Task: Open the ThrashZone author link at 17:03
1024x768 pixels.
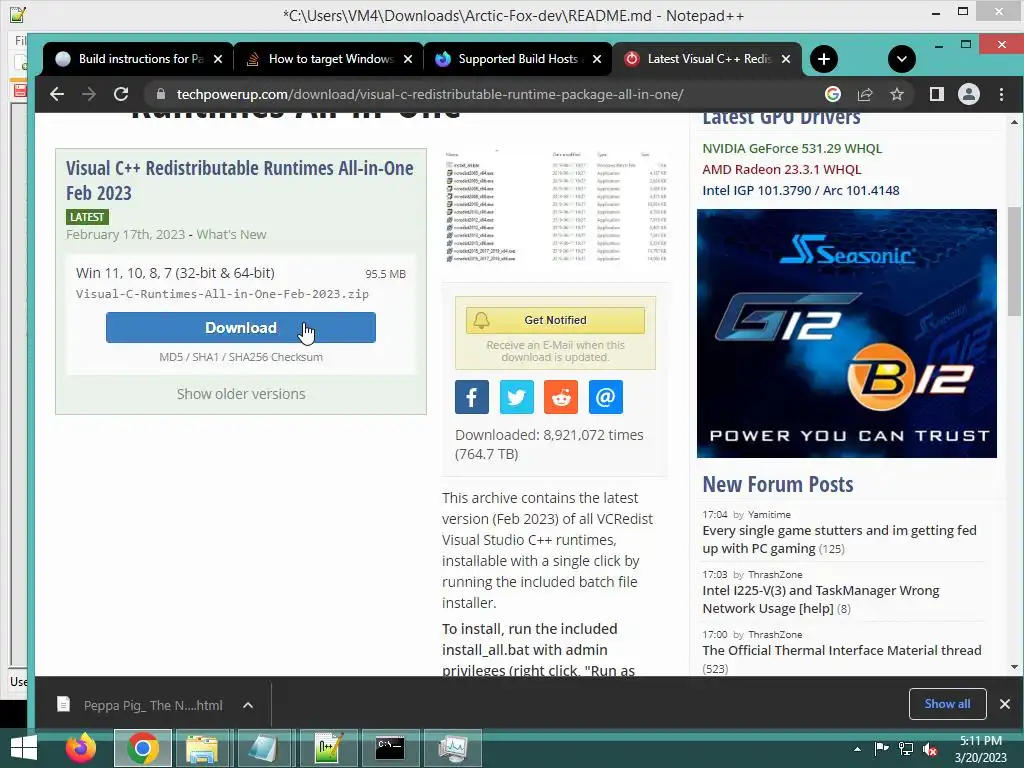Action: click(x=775, y=575)
